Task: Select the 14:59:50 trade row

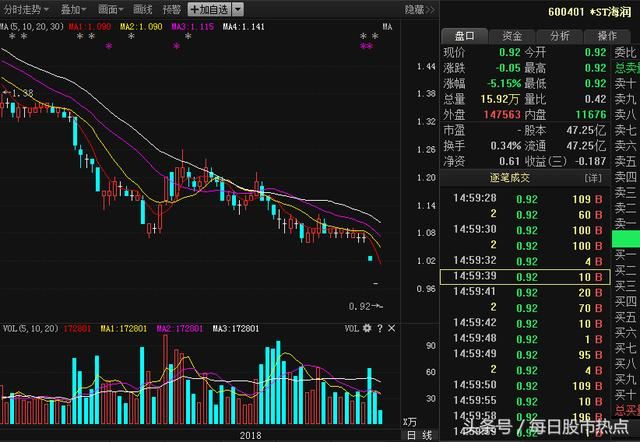Action: pyautogui.click(x=525, y=386)
